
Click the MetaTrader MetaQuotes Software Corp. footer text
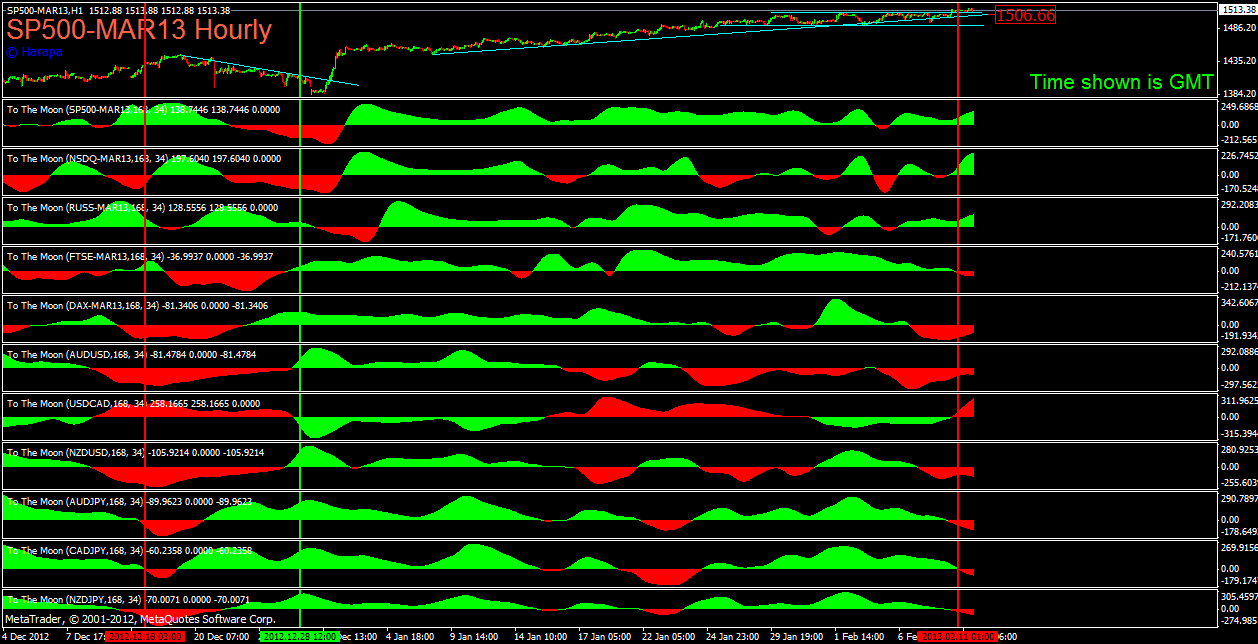coord(140,619)
